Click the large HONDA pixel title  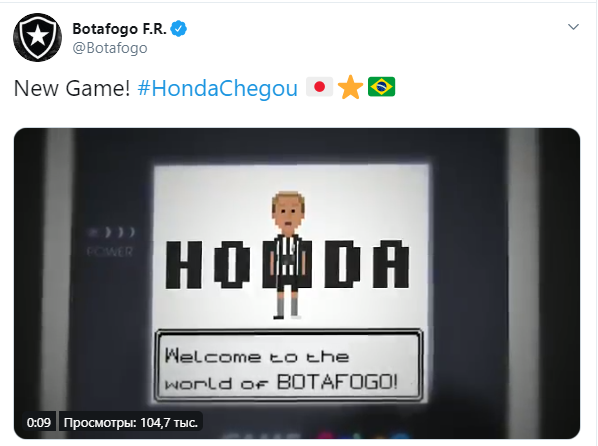288,264
